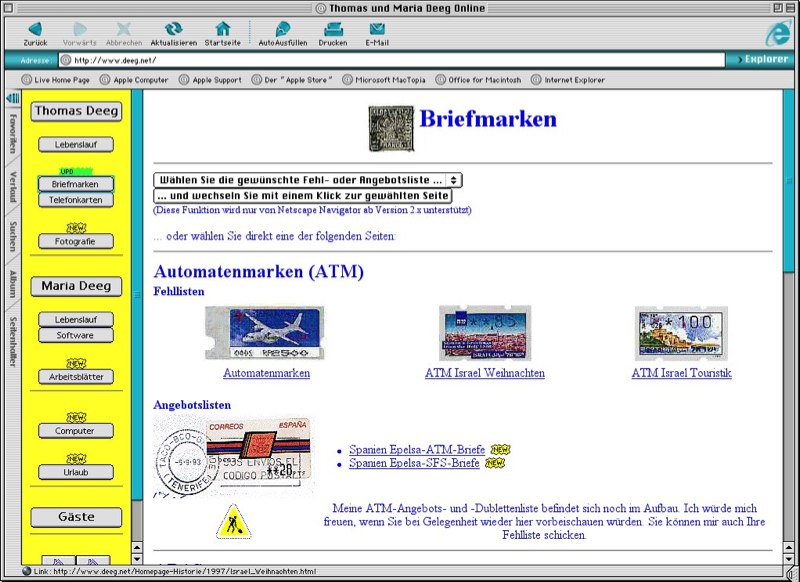Screen dimensions: 800x582
Task: Open the Fehl- oder Angebotsliste dropdown
Action: 307,180
